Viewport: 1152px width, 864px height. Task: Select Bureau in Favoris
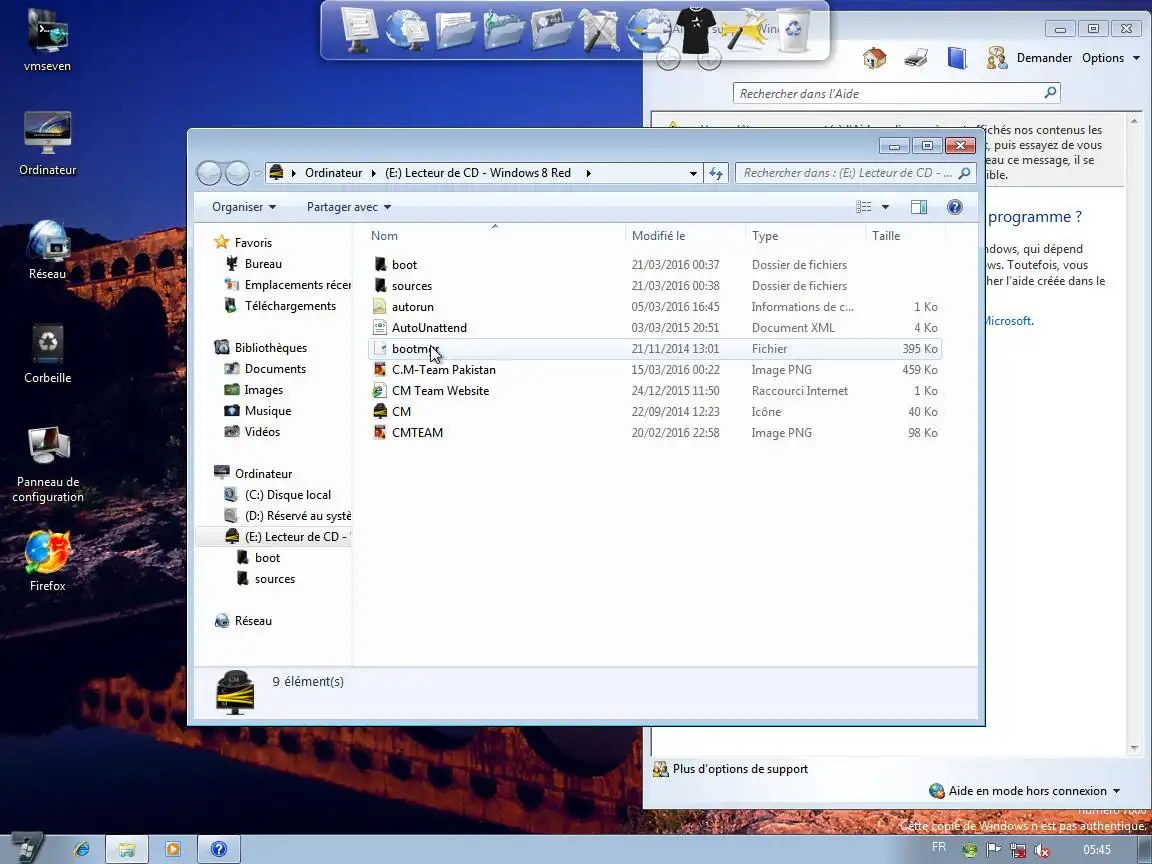click(263, 264)
